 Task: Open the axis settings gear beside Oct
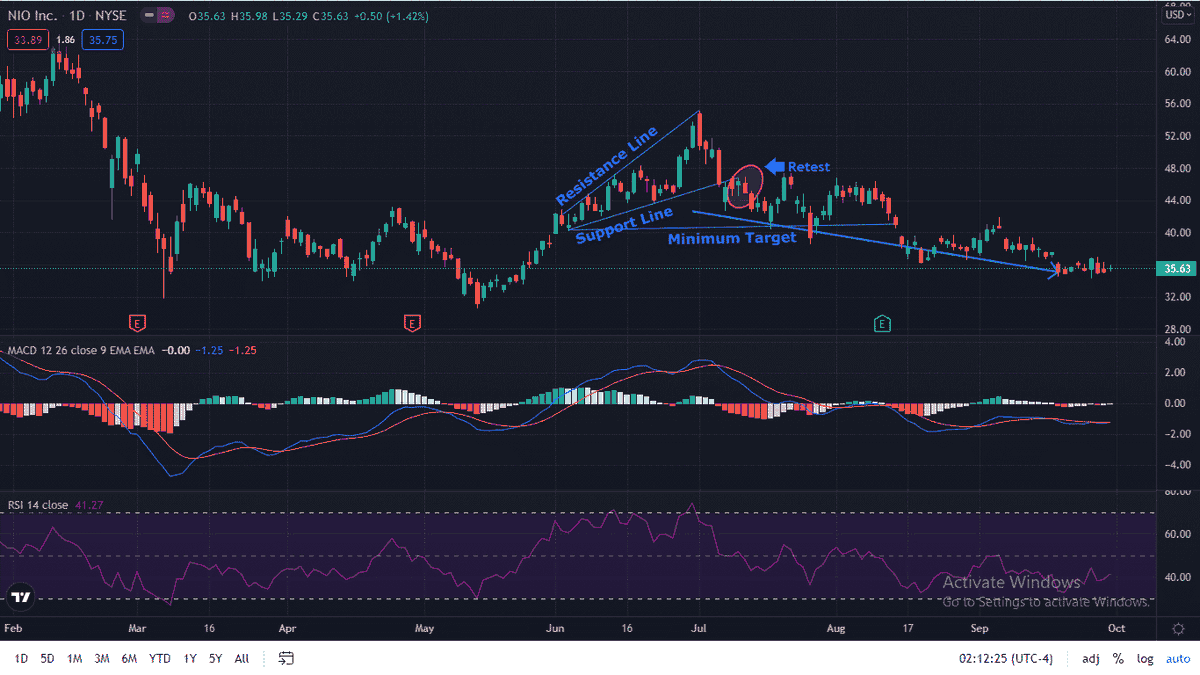click(x=1179, y=629)
